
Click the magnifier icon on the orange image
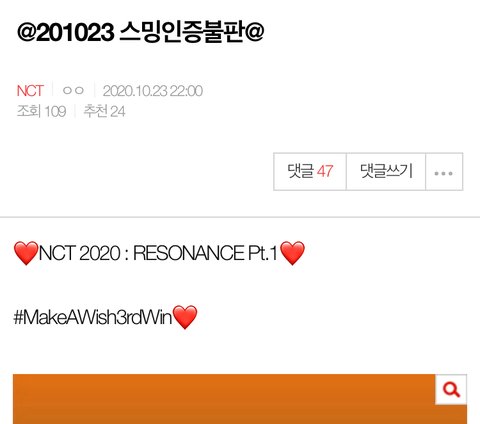(x=451, y=389)
